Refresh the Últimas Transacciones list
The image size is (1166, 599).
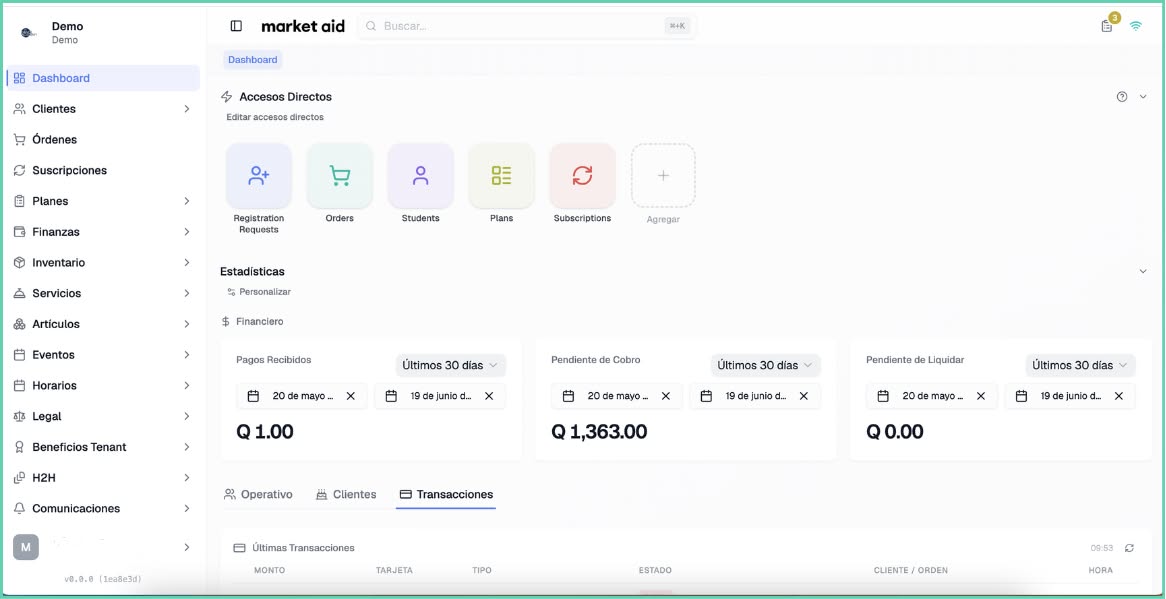pos(1130,548)
